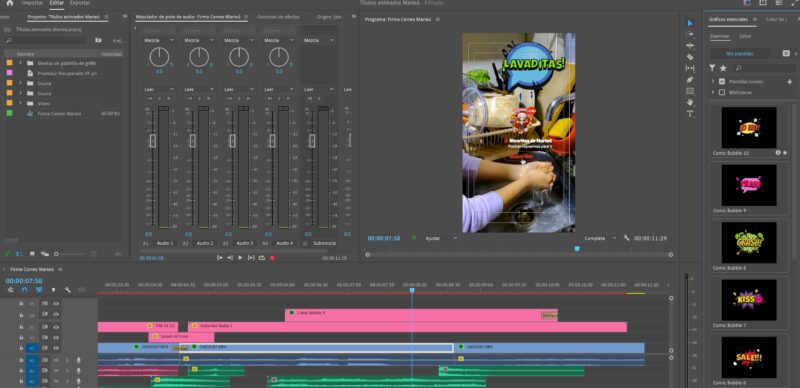Hide the V1 video track output
800x388 pixels.
point(56,348)
